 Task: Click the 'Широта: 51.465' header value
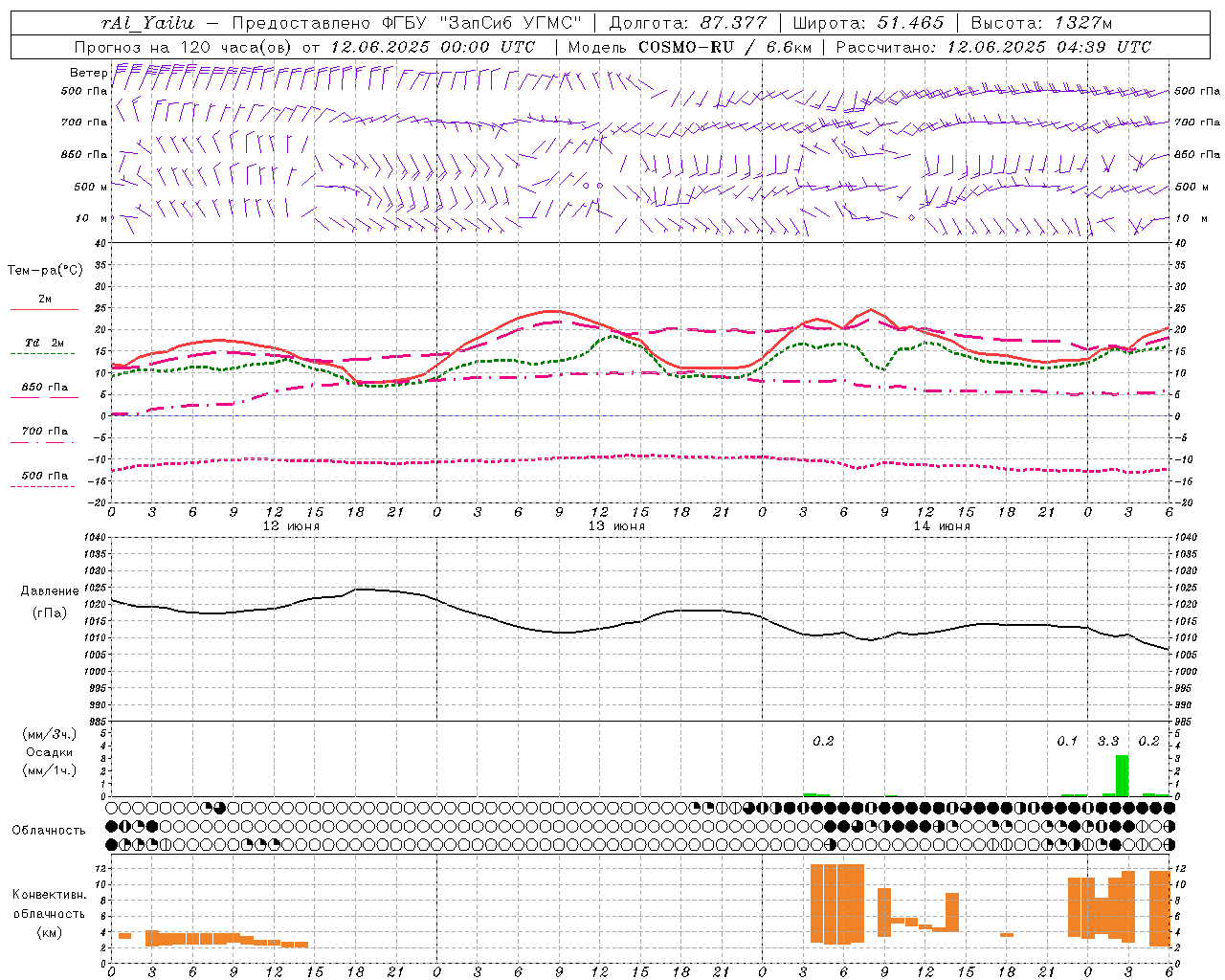pos(868,23)
